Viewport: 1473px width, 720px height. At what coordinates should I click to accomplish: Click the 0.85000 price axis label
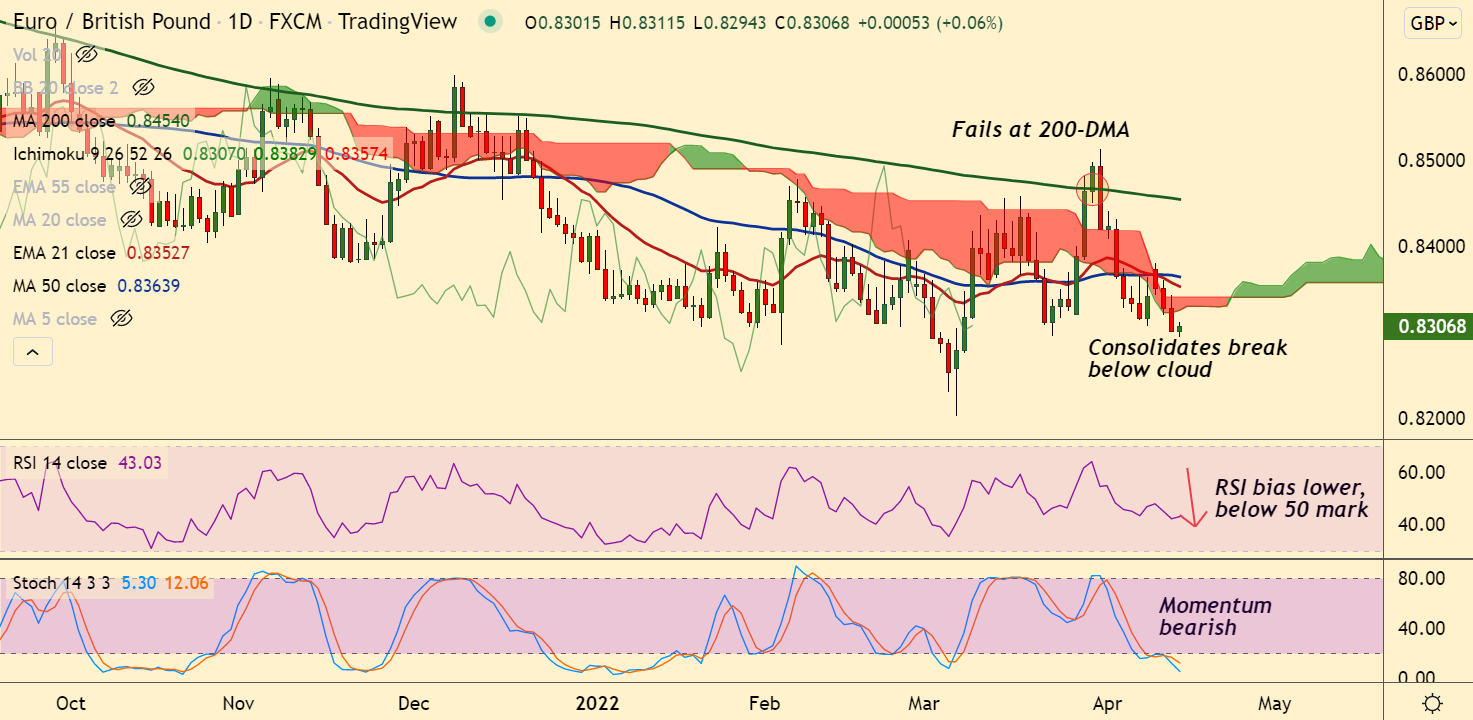1433,160
